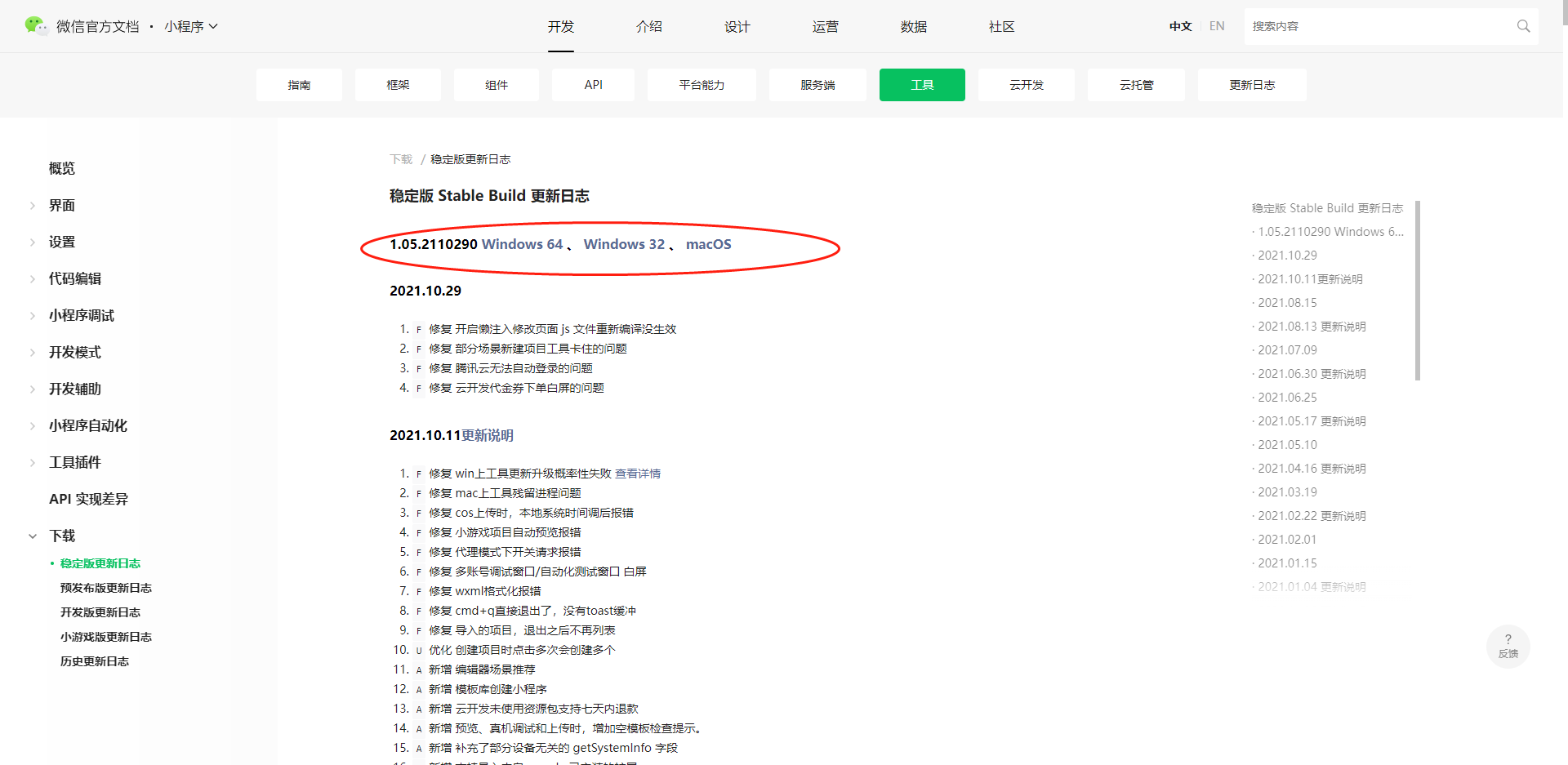The width and height of the screenshot is (1568, 765).
Task: Open the 社区 top navigation tab
Action: tap(1002, 26)
